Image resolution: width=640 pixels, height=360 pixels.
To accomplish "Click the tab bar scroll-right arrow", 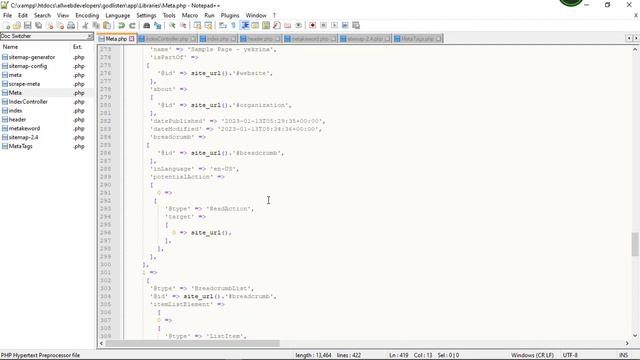I will click(x=636, y=38).
